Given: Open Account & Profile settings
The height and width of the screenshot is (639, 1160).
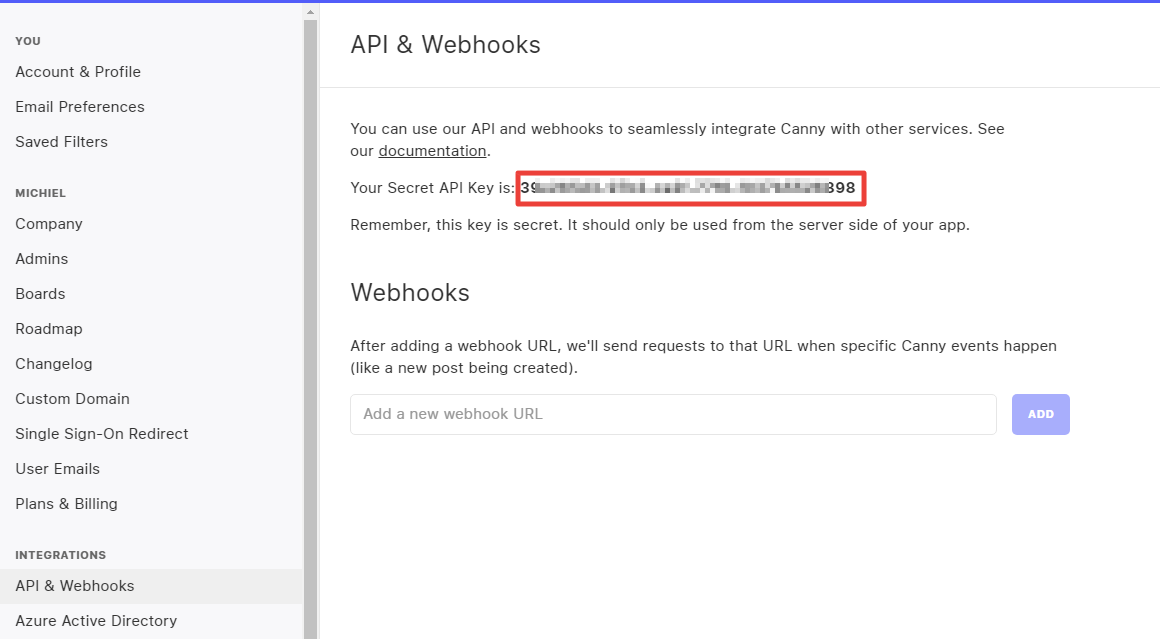Looking at the screenshot, I should coord(78,72).
